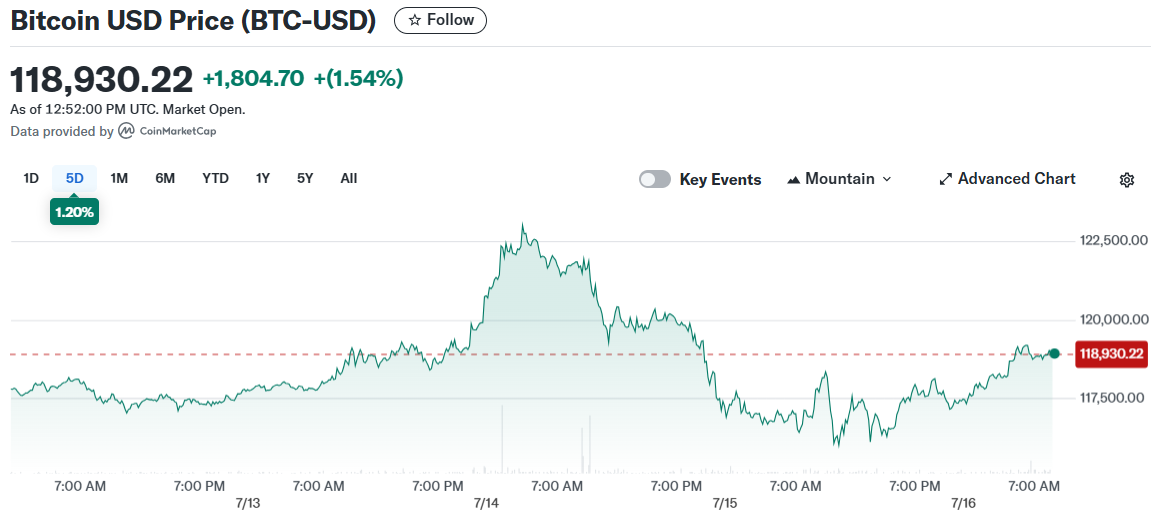The image size is (1151, 515).
Task: Open the Advanced Chart link
Action: [1007, 179]
